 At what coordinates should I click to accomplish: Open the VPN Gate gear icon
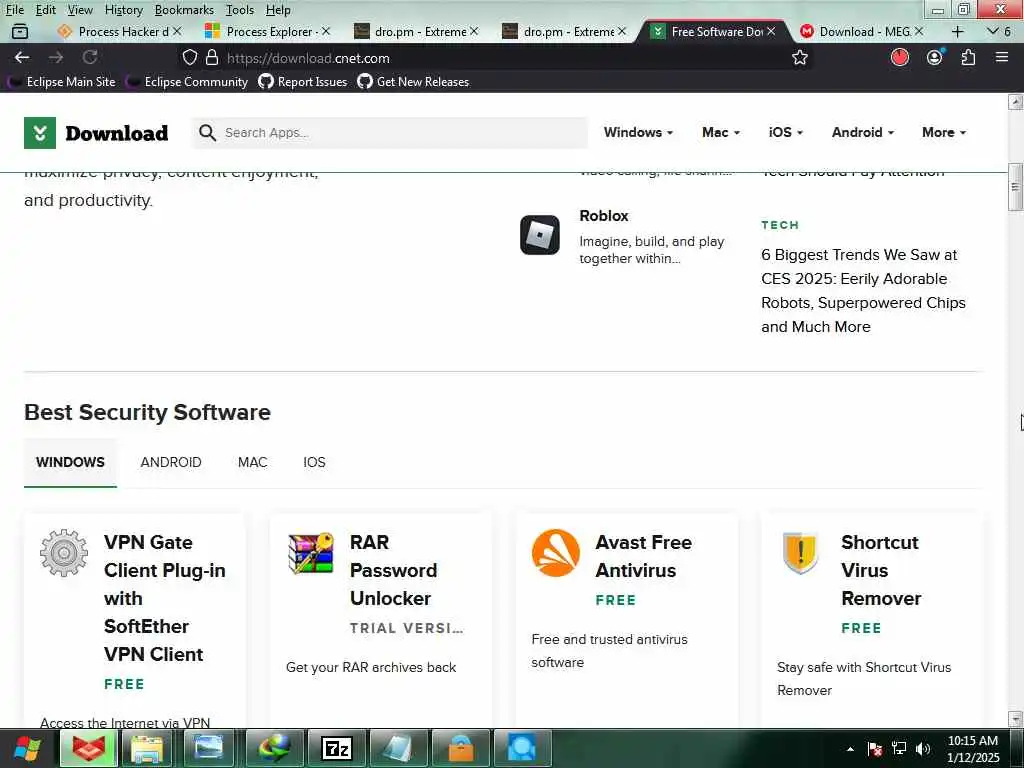[64, 552]
